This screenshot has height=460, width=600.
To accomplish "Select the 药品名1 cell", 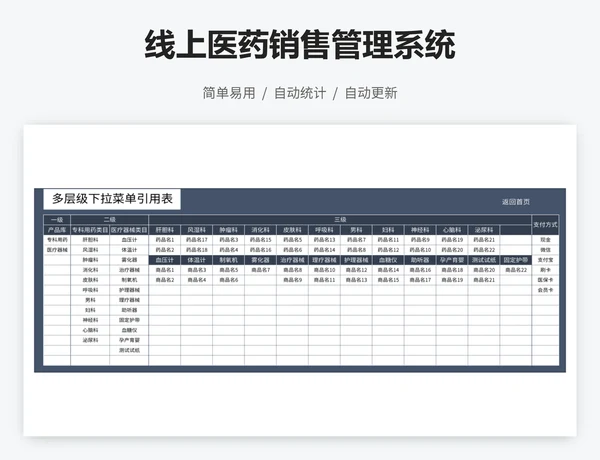I will pos(165,240).
